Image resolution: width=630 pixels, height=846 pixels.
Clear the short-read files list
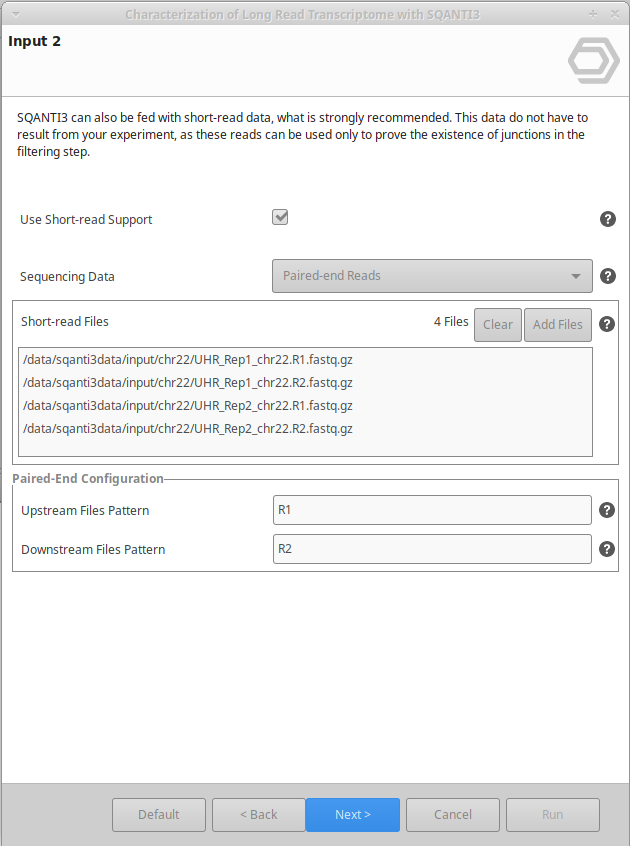[x=497, y=325]
